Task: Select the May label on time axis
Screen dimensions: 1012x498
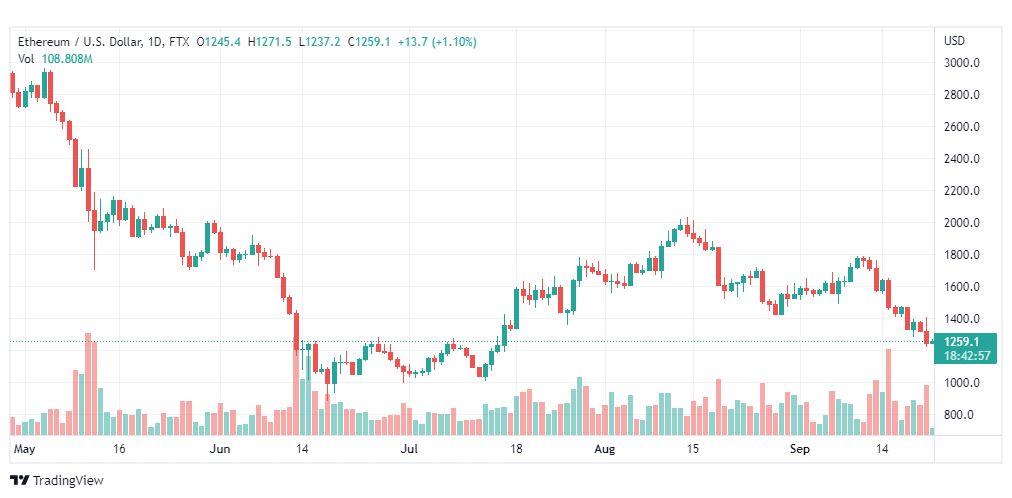Action: (x=23, y=448)
